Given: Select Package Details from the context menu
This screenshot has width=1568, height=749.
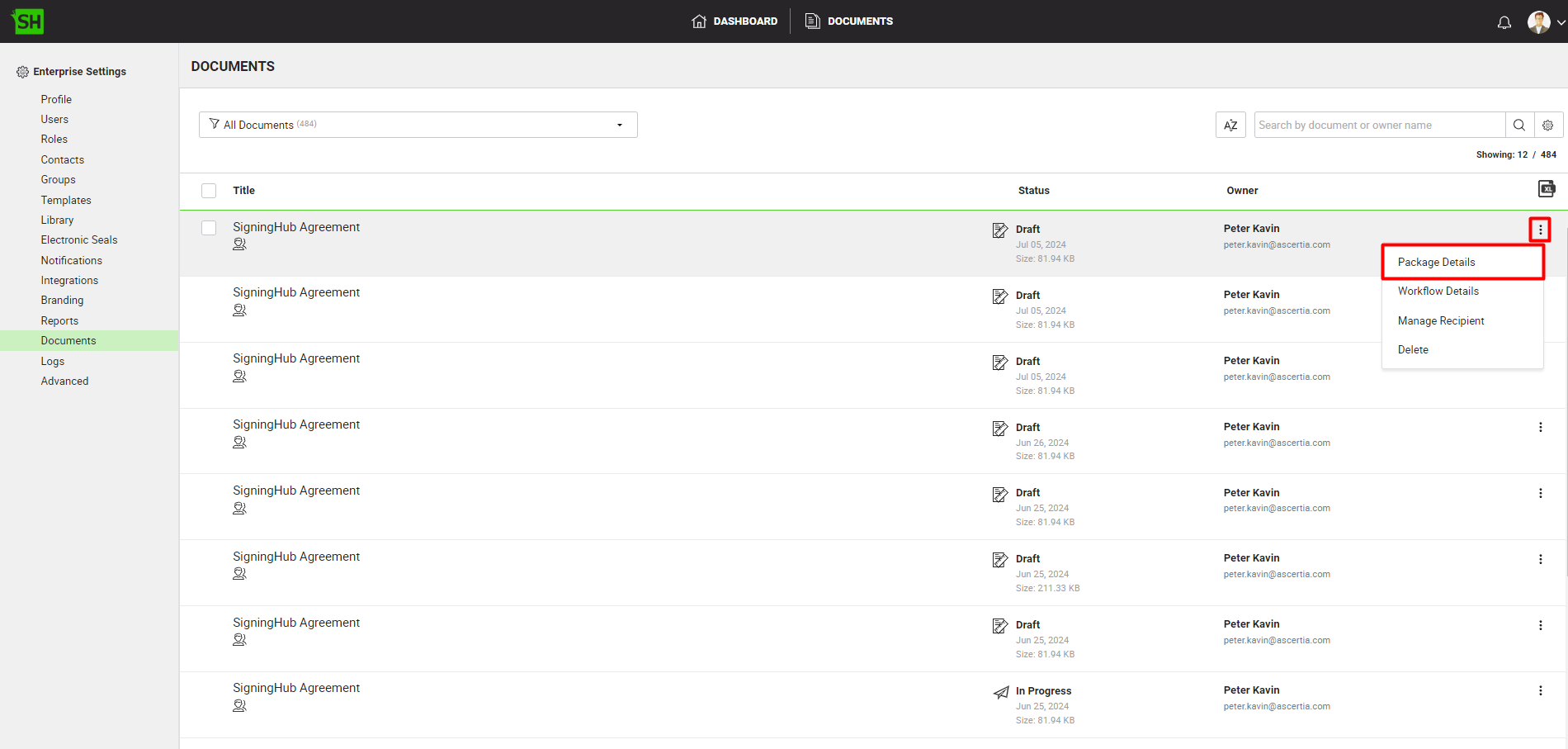Looking at the screenshot, I should 1436,263.
